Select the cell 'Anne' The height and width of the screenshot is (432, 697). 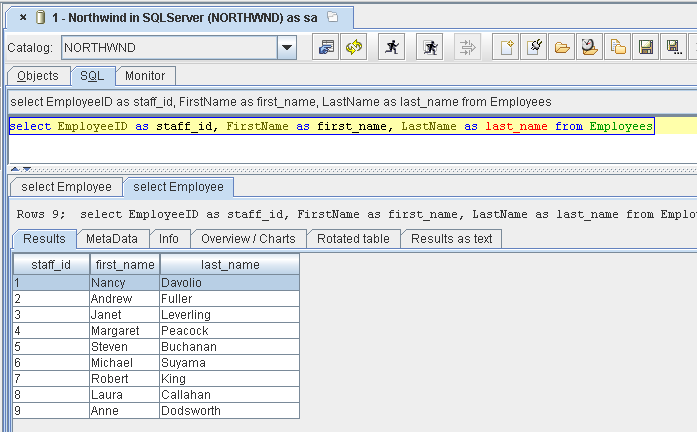[124, 411]
